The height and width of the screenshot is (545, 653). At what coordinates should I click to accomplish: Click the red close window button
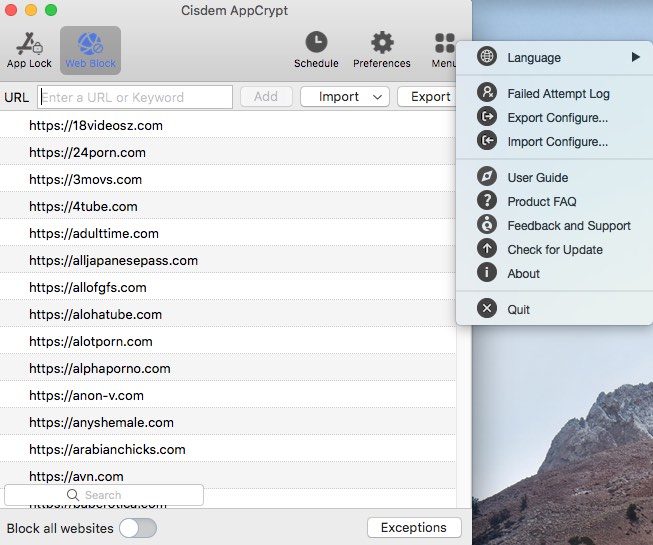click(x=11, y=10)
